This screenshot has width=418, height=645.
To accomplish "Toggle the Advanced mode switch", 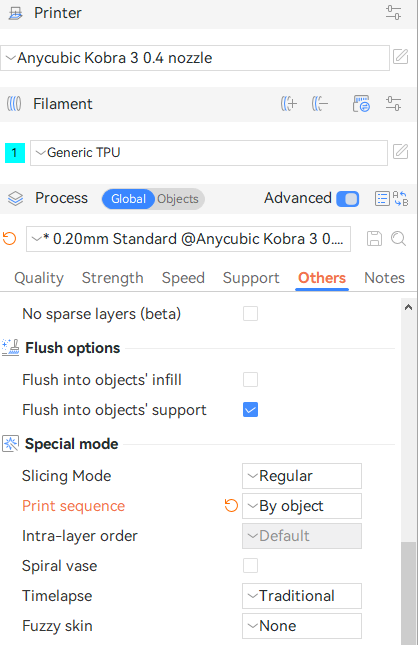I will coord(348,199).
